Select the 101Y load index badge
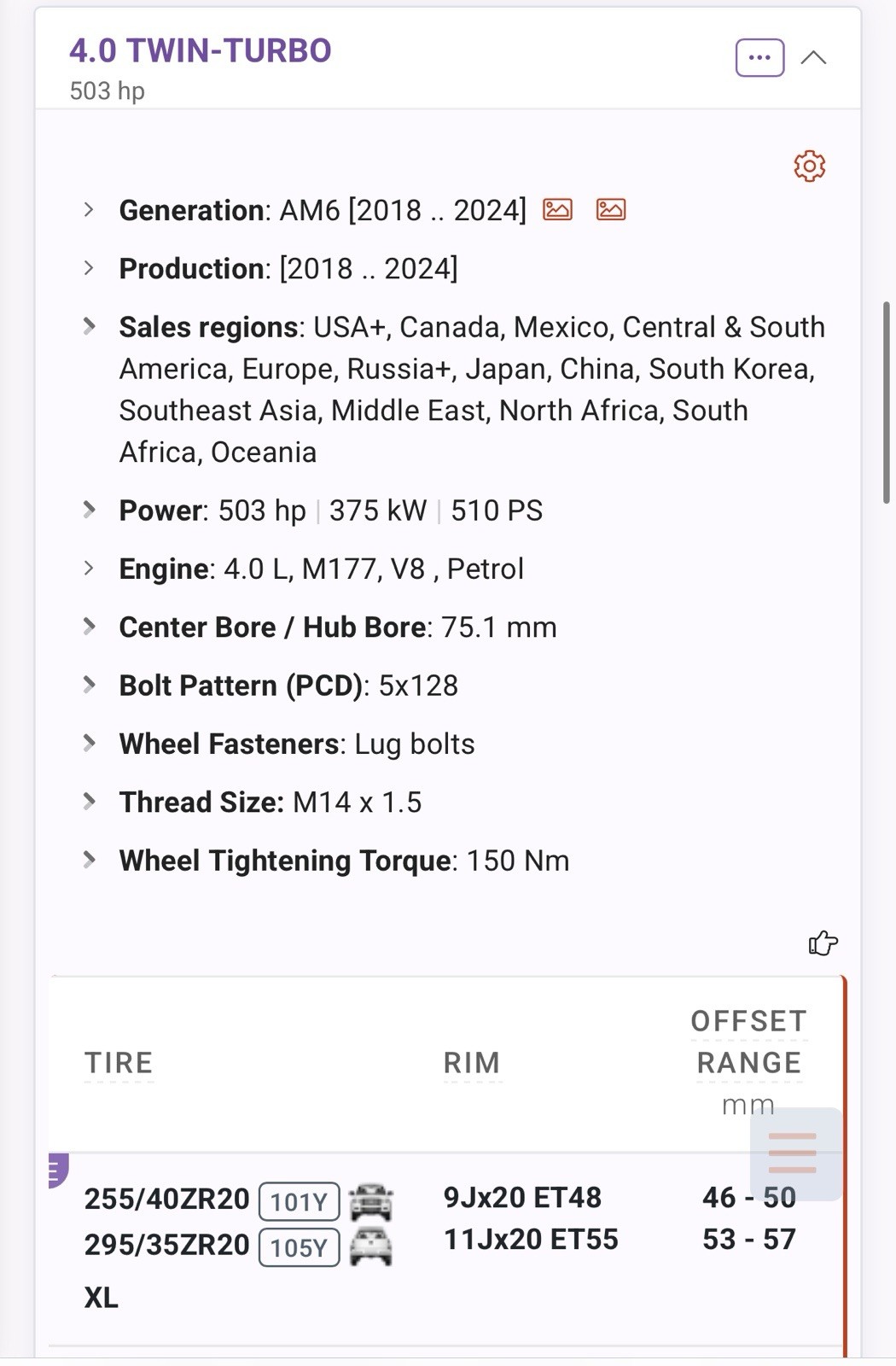The width and height of the screenshot is (896, 1366). pyautogui.click(x=299, y=1202)
